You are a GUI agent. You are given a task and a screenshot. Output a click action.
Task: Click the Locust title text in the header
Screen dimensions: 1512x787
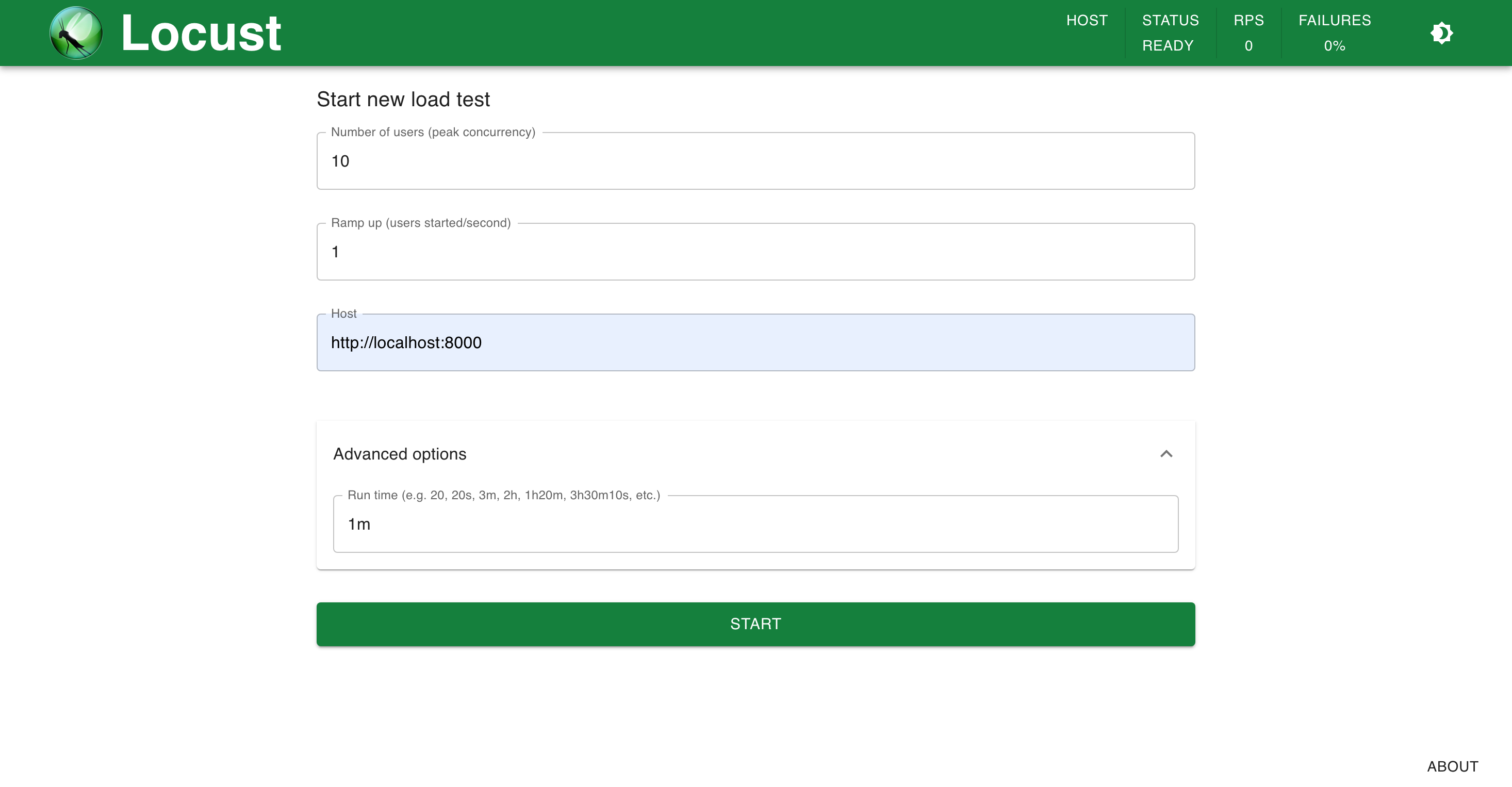tap(201, 33)
